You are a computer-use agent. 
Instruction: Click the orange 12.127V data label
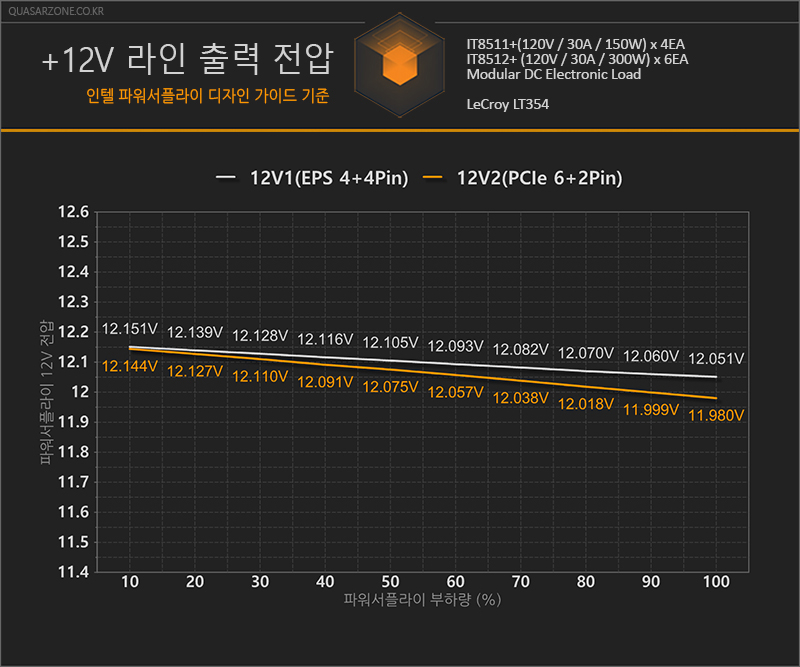pos(195,372)
